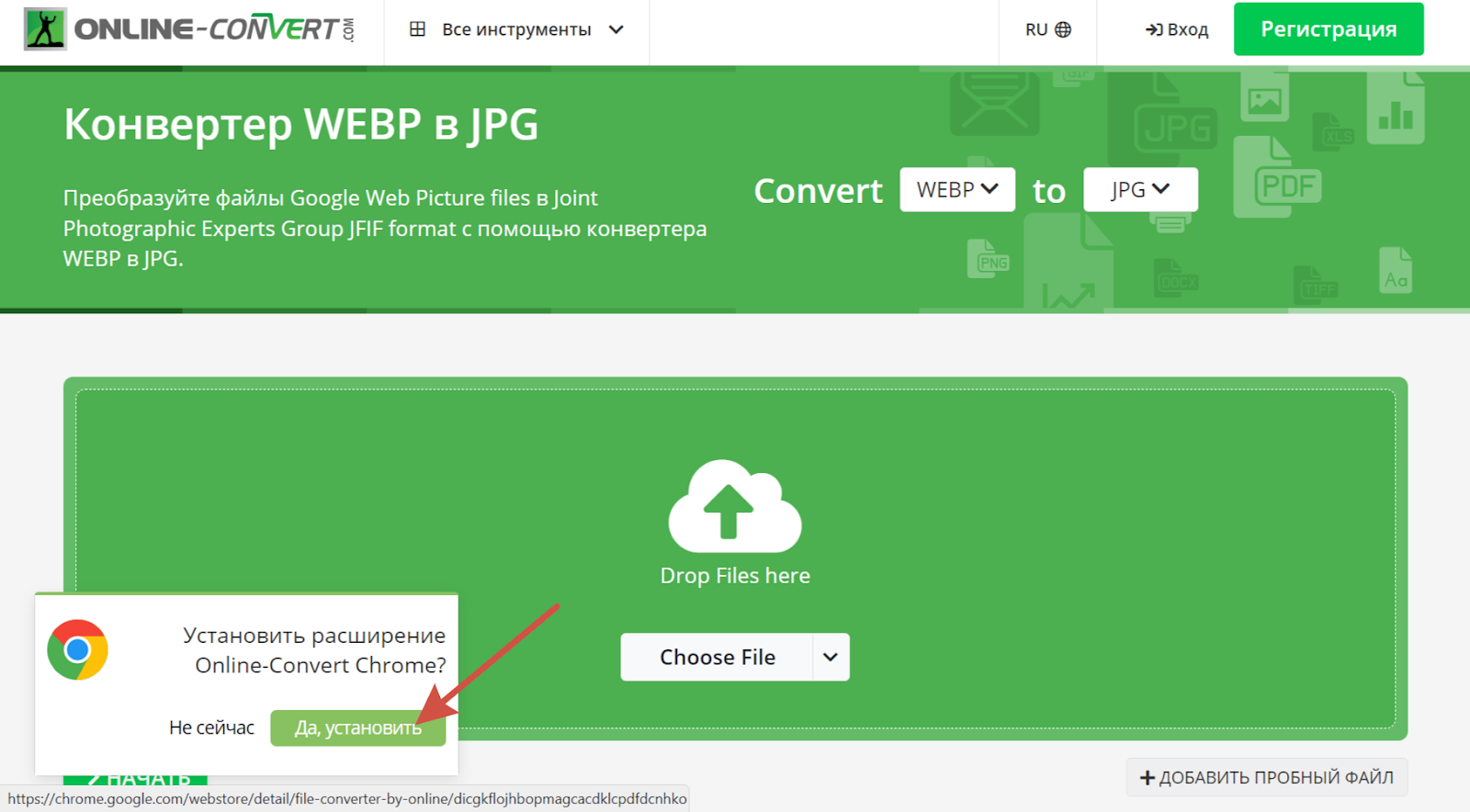
Task: Dismiss the popup with Не сейчас
Action: [211, 727]
